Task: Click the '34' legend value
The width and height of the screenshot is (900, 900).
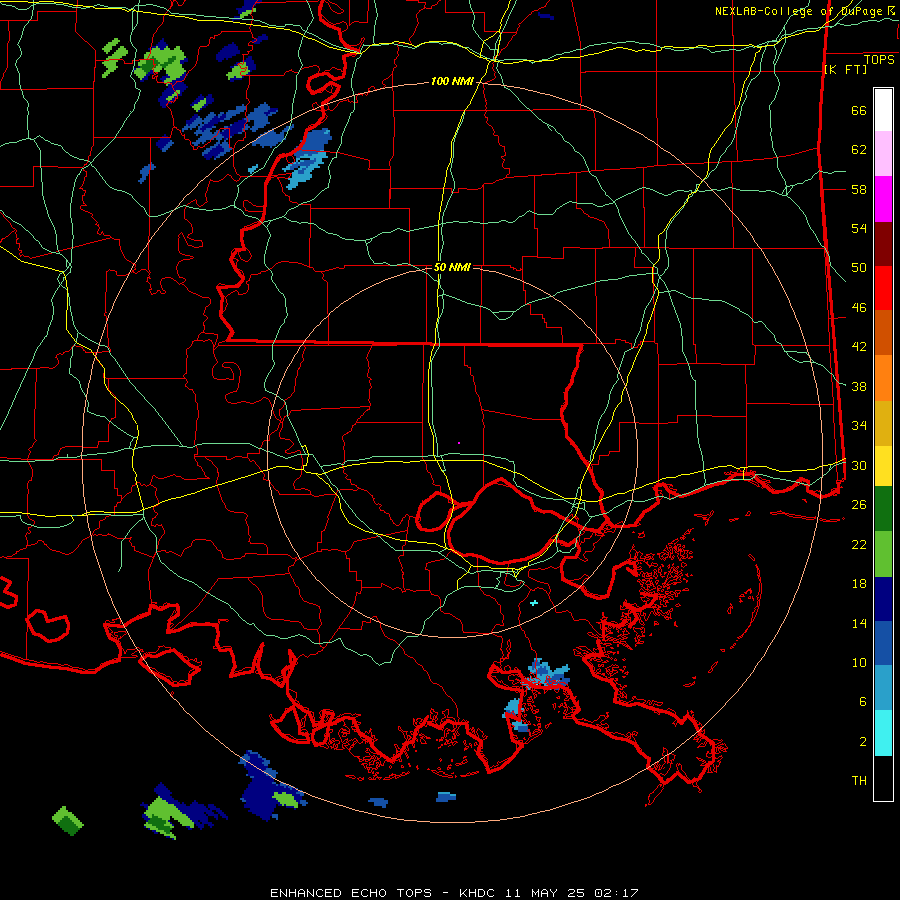Action: click(859, 426)
